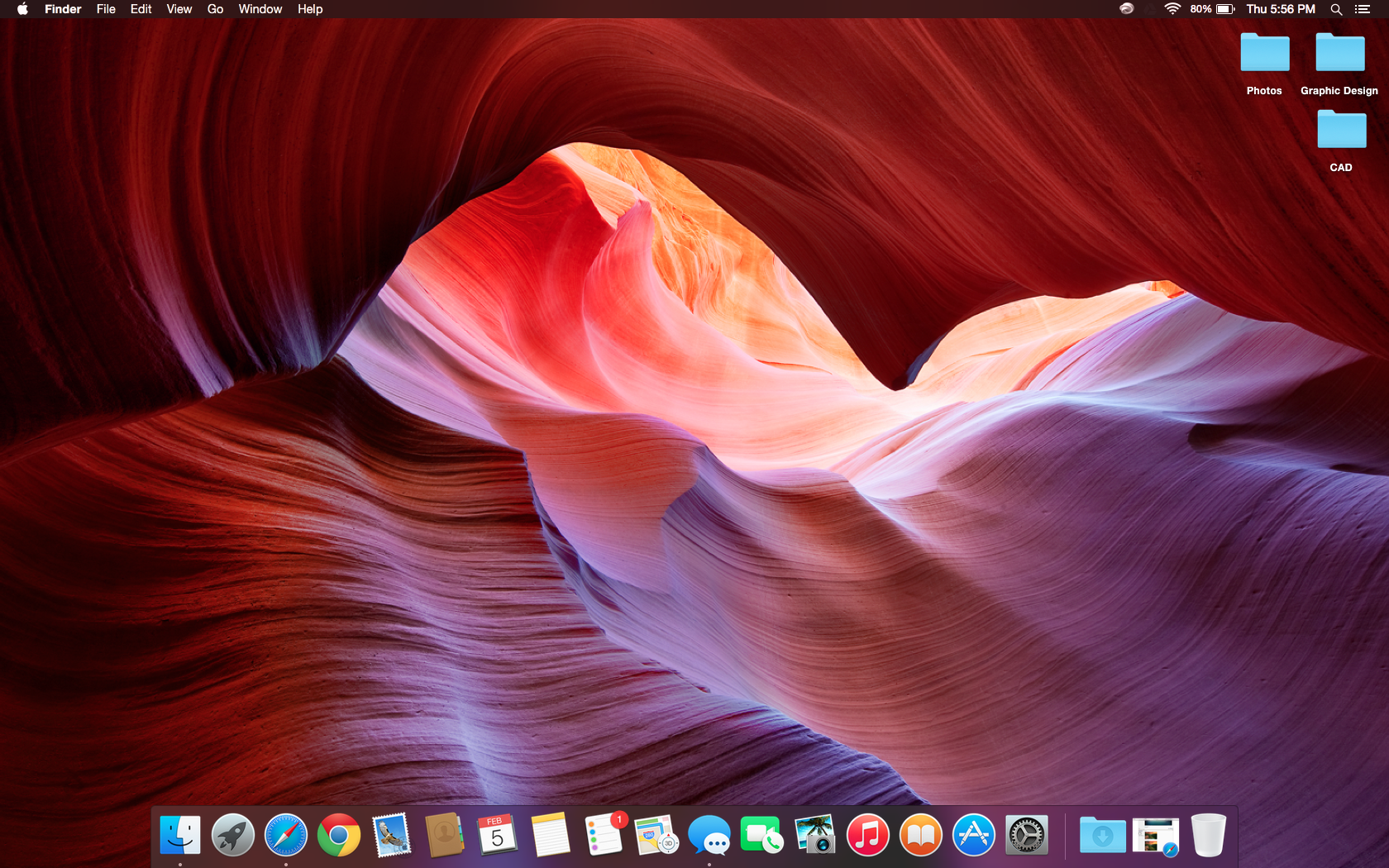Expand the Downloads stack in Dock

1102,836
